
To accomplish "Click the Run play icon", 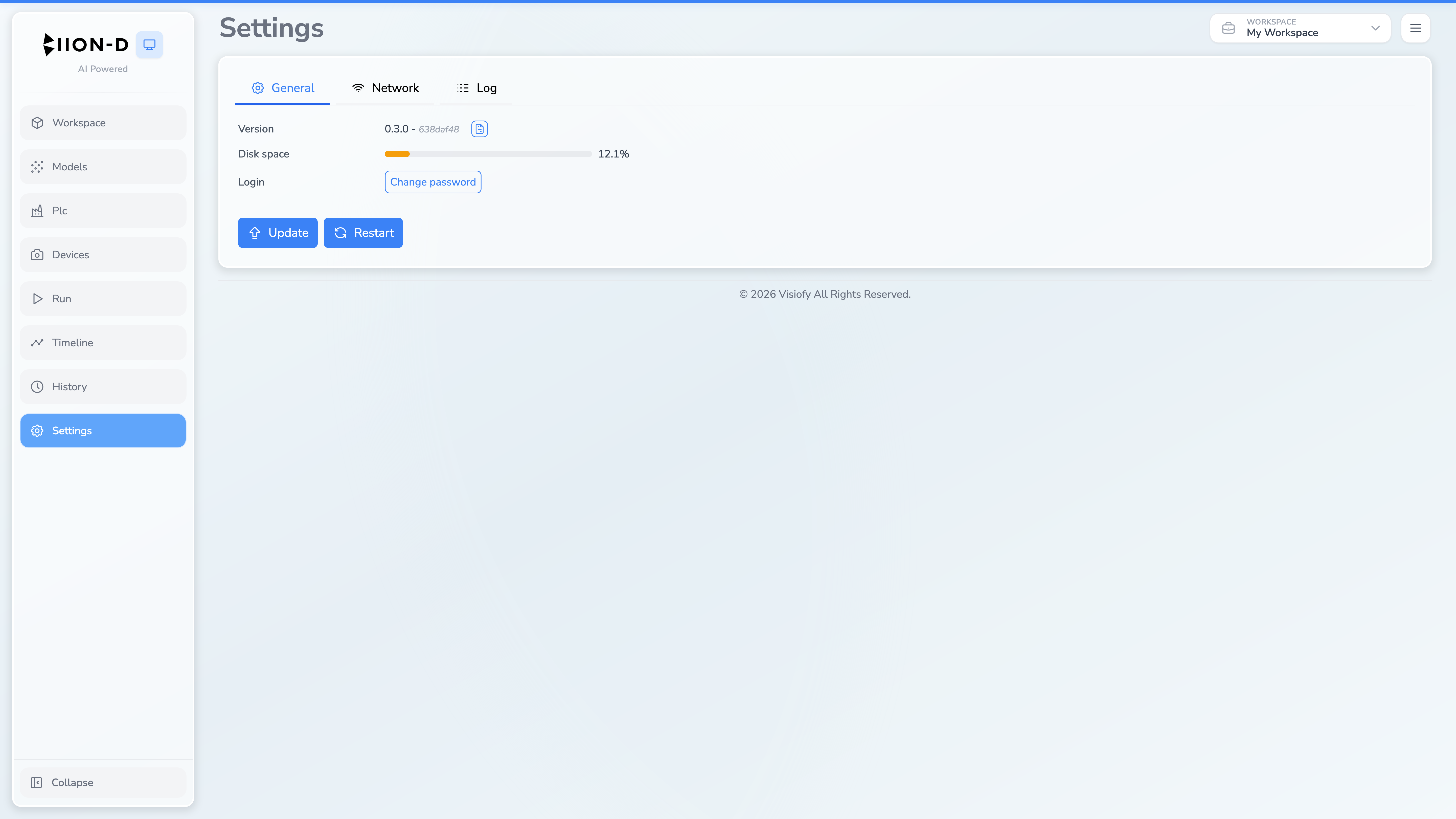I will coord(37,299).
